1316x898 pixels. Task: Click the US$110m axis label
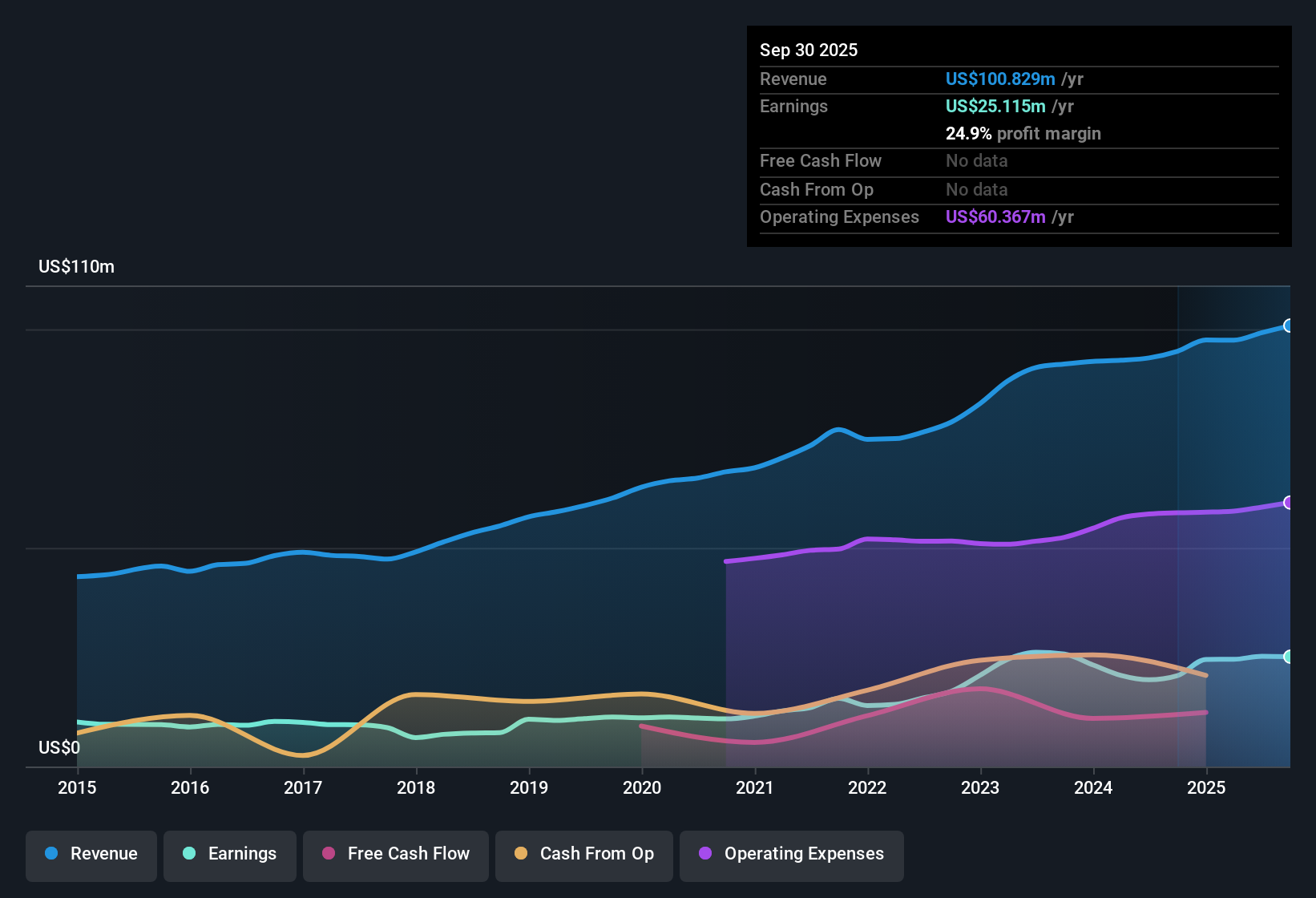coord(76,266)
